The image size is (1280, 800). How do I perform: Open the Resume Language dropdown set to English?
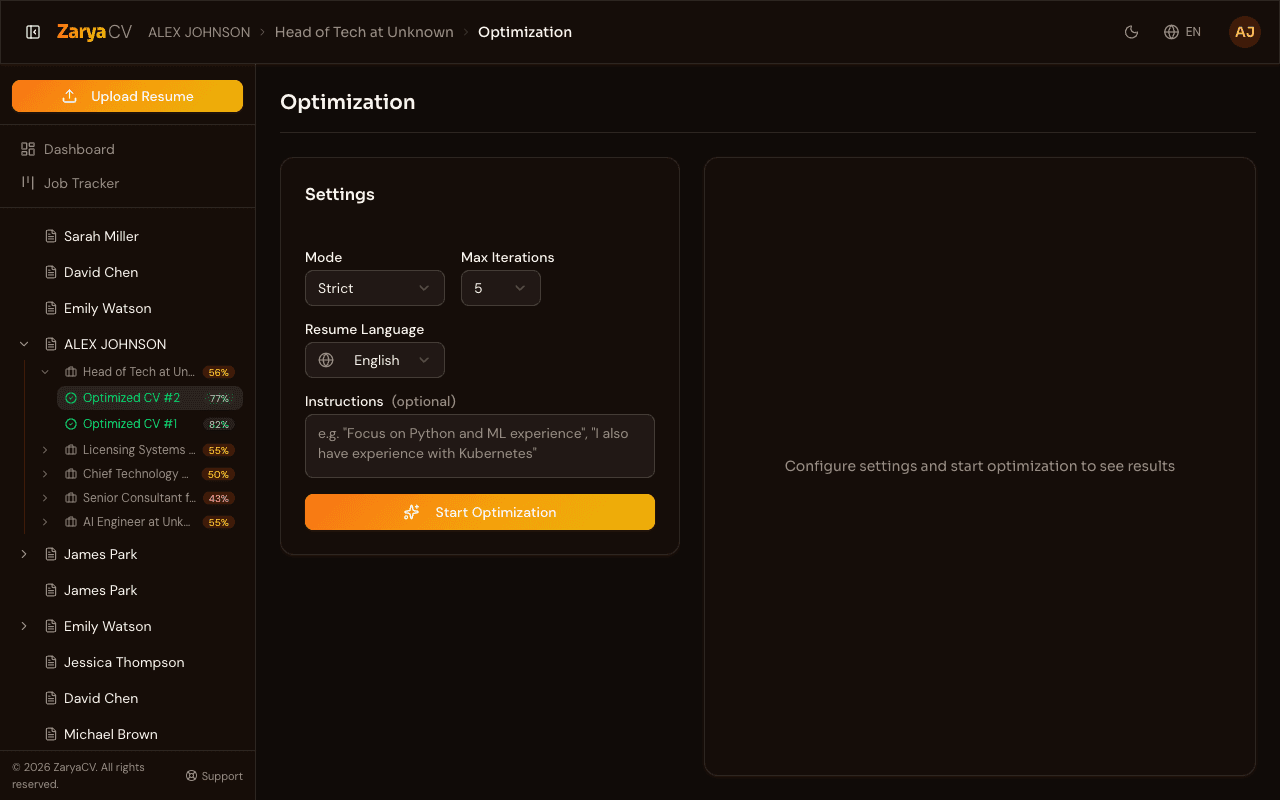[374, 360]
